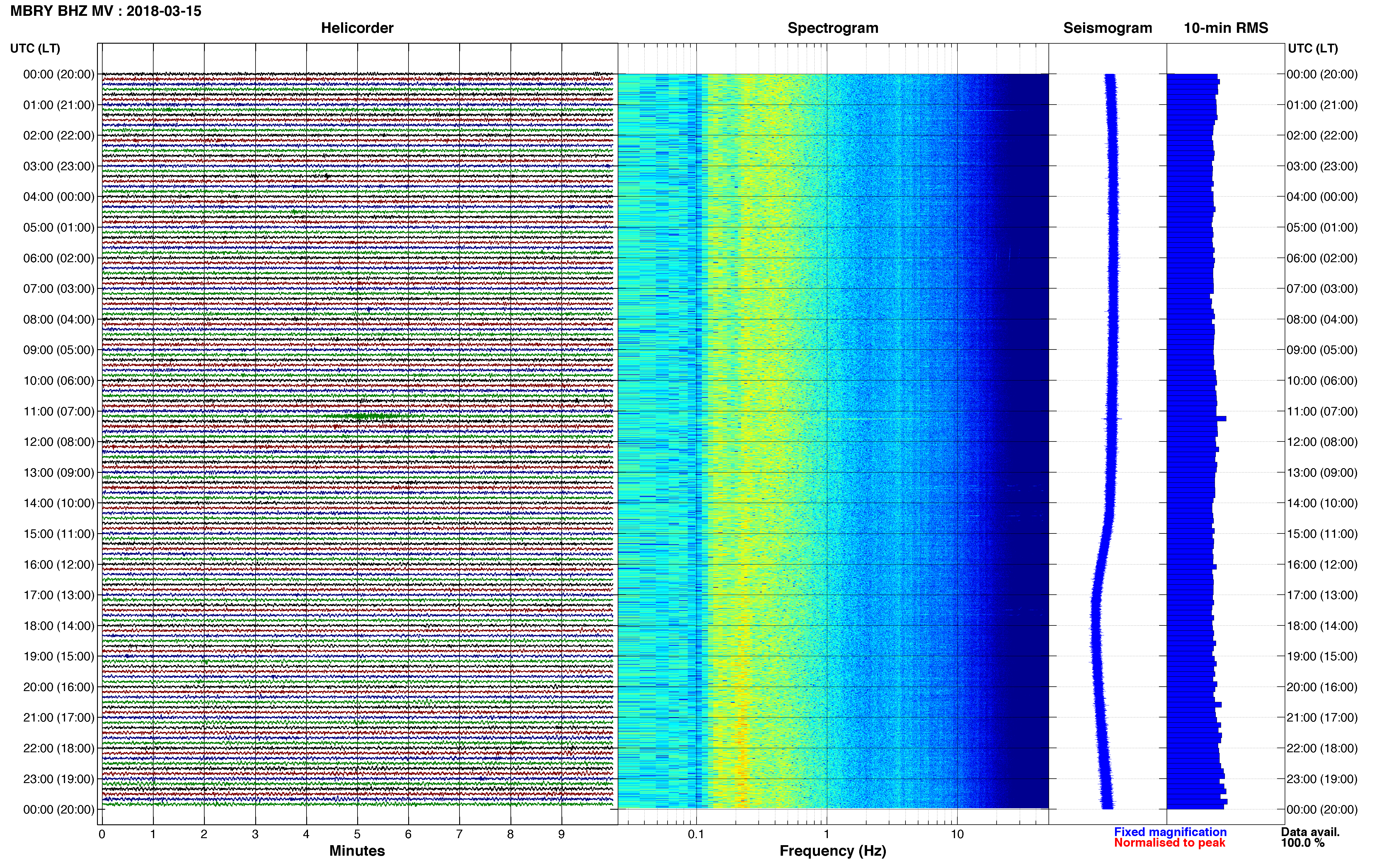The height and width of the screenshot is (868, 1389).
Task: Click left time label '11:00 (07:00)'
Action: (59, 411)
